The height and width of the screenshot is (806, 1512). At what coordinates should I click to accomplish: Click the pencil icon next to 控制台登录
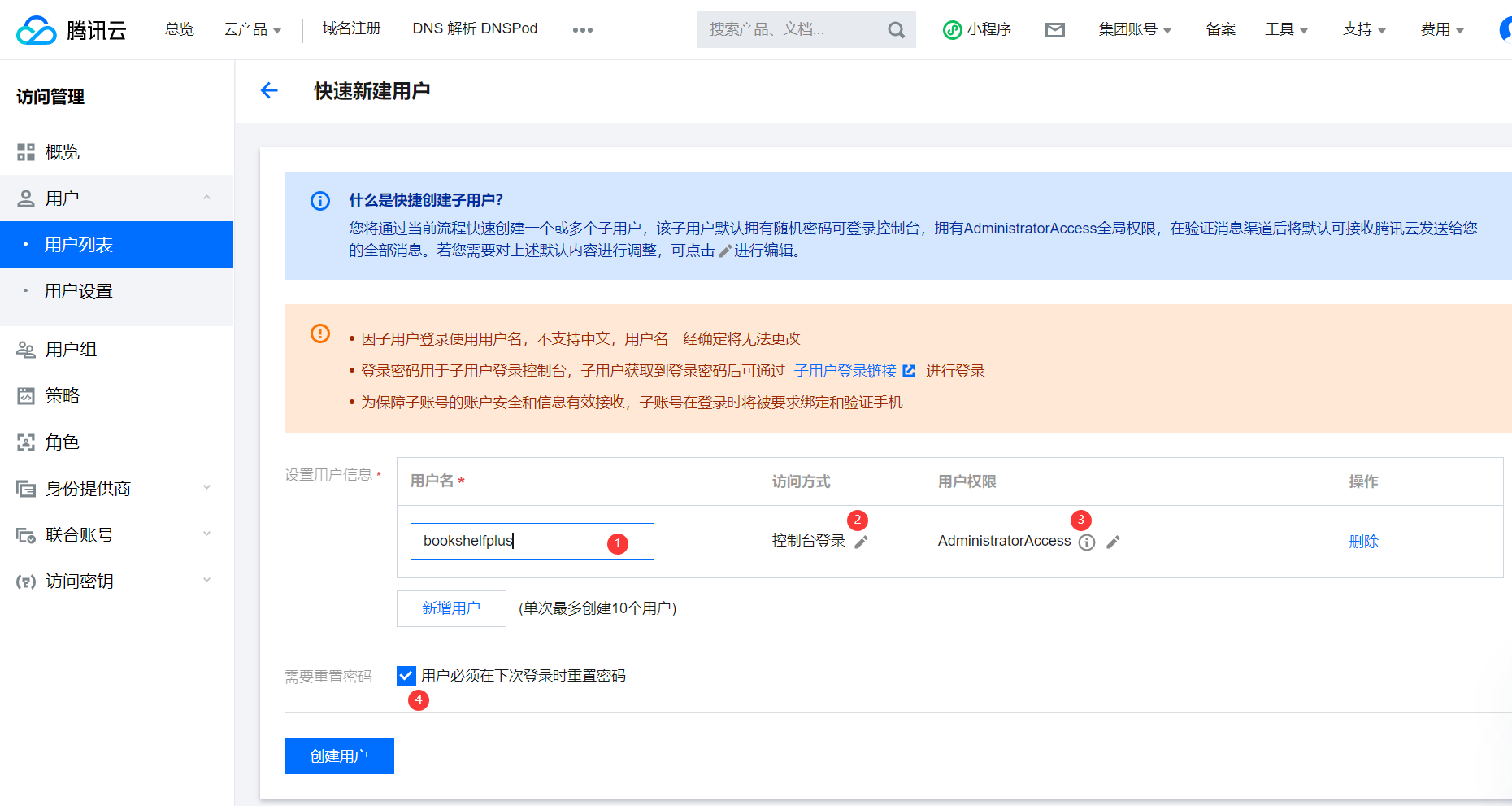point(862,542)
